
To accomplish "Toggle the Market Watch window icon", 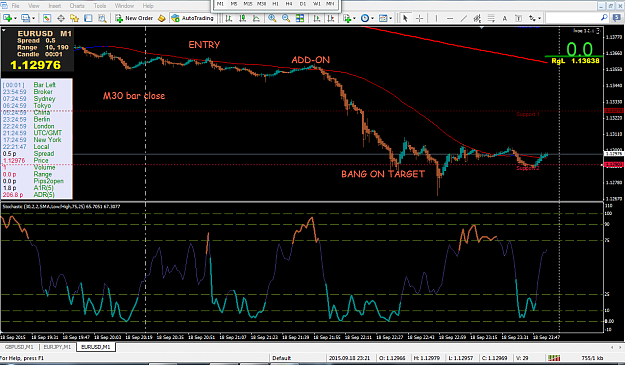I will [x=47, y=18].
